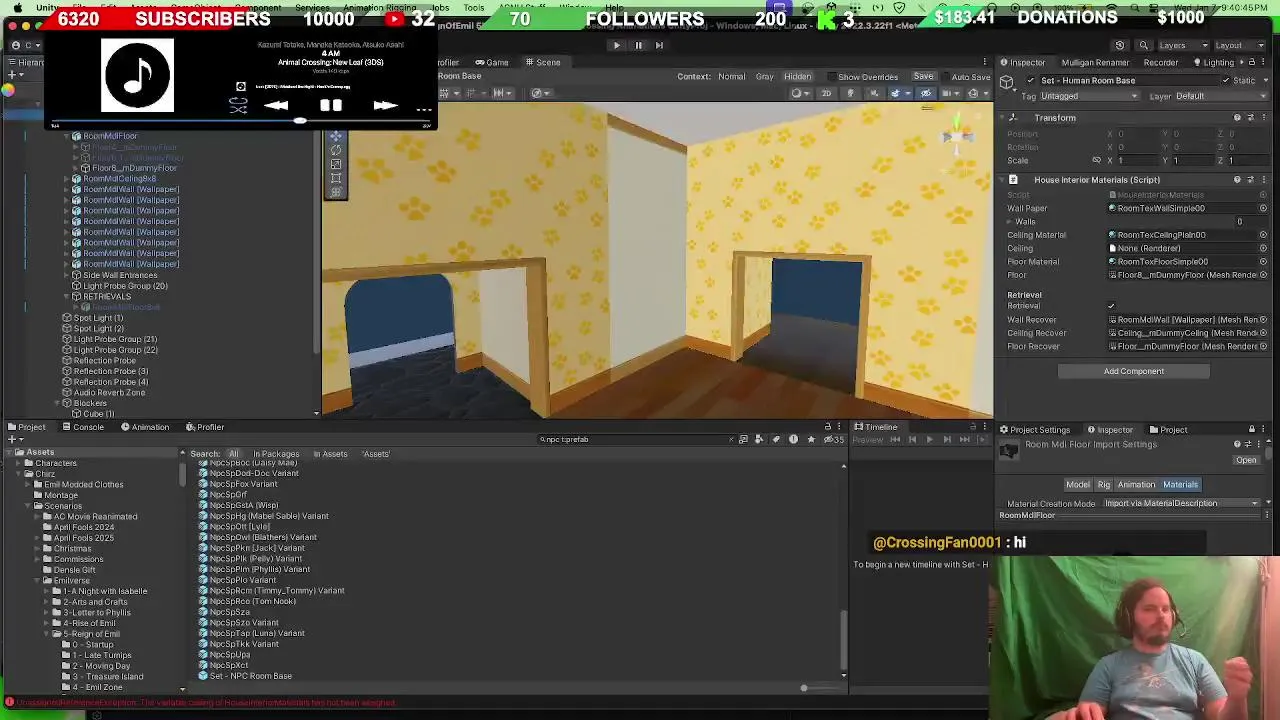This screenshot has width=1280, height=720.
Task: Select the Rect tool in scene overlay
Action: pyautogui.click(x=336, y=179)
